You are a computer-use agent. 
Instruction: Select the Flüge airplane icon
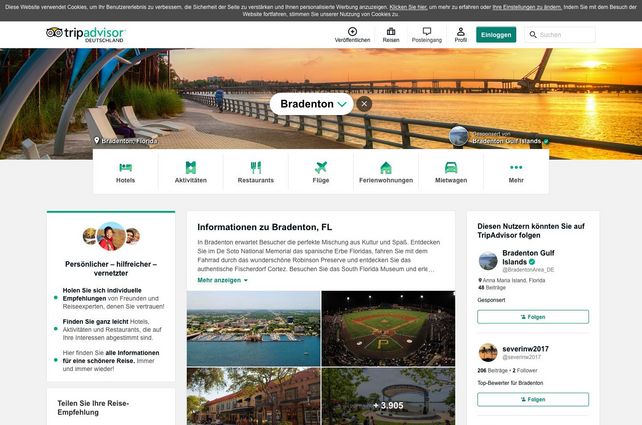pos(320,167)
